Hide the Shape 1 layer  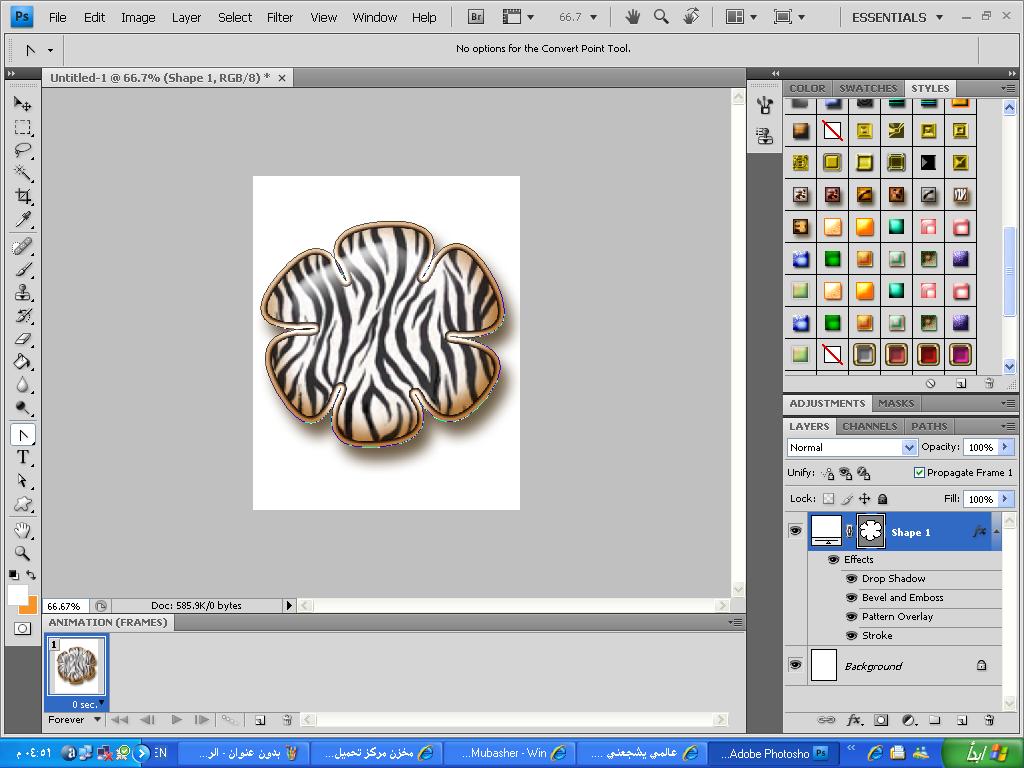(795, 531)
